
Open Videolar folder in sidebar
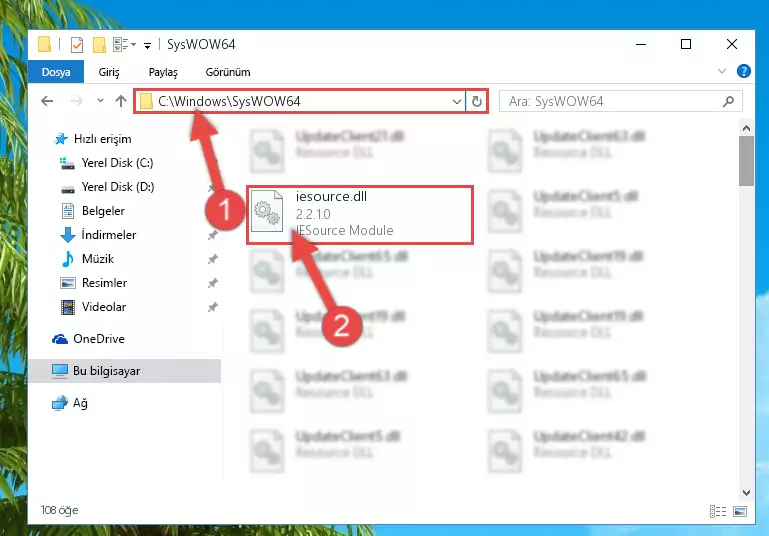point(103,307)
